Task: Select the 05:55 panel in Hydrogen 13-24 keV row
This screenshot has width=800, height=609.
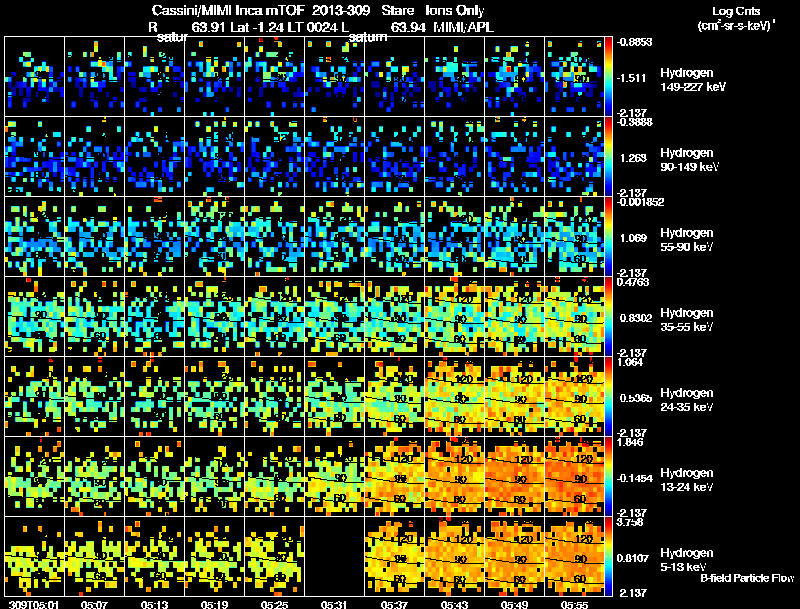Action: (574, 476)
